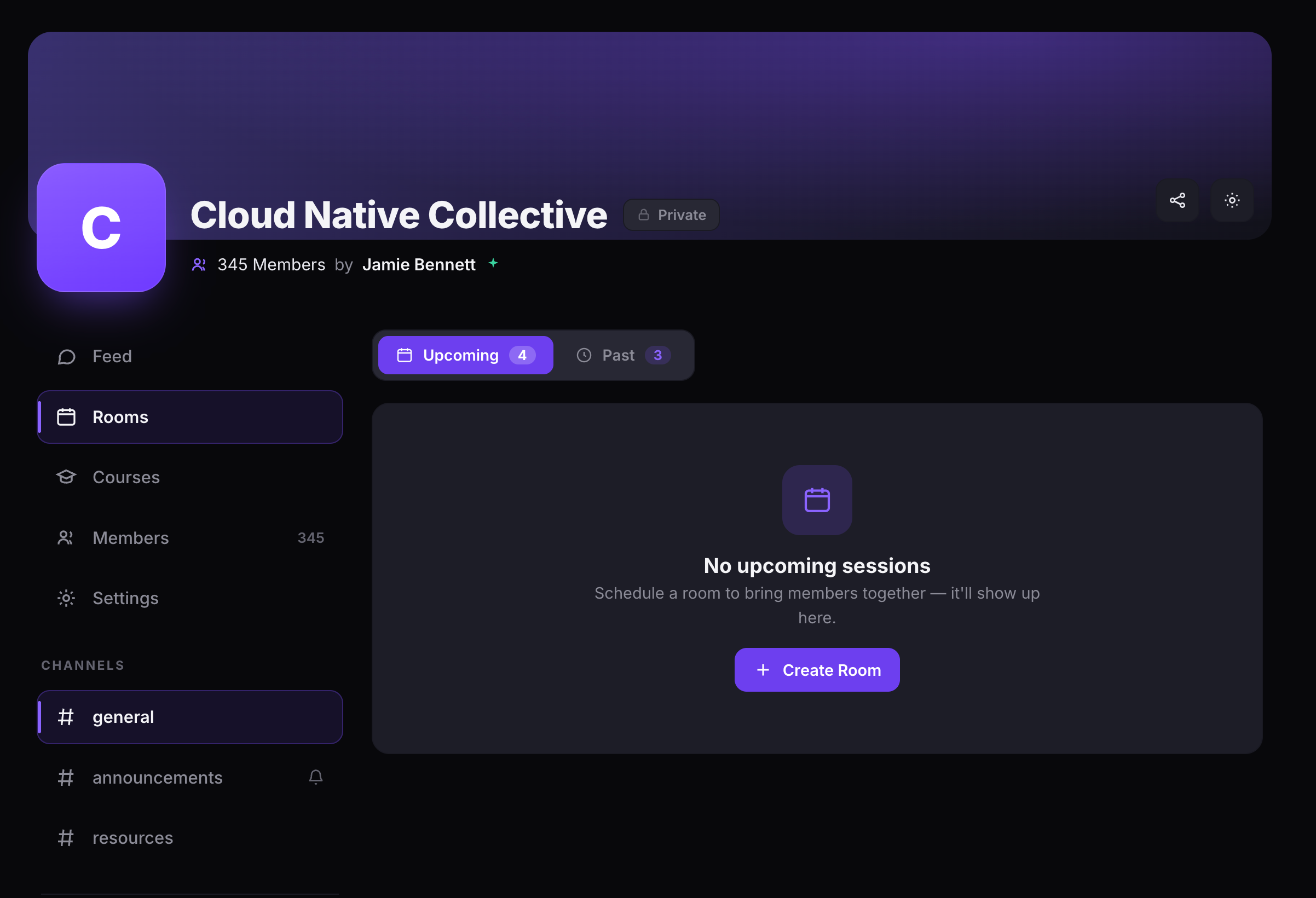The image size is (1316, 898).
Task: Click the 345 count beside Members
Action: [311, 538]
